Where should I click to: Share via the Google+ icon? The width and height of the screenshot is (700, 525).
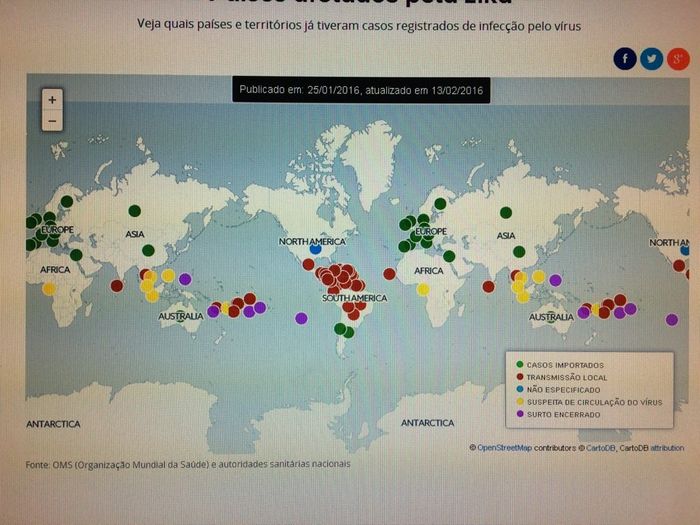(x=677, y=59)
